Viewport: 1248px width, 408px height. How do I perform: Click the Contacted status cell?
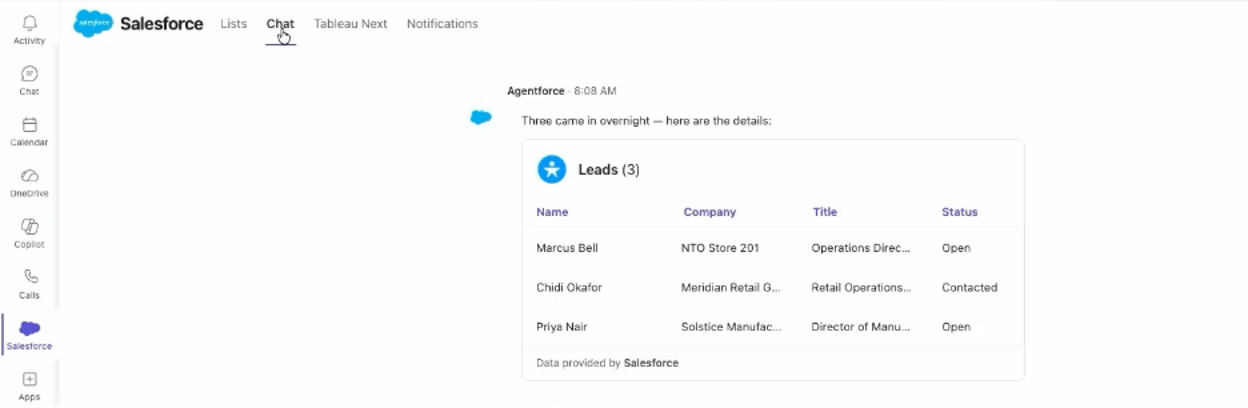(969, 287)
